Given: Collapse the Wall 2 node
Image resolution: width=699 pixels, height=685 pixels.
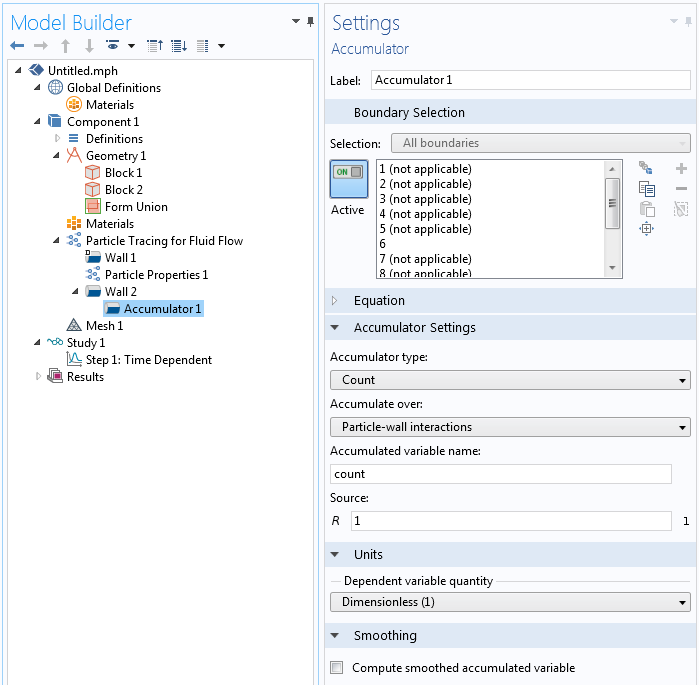Looking at the screenshot, I should click(75, 291).
